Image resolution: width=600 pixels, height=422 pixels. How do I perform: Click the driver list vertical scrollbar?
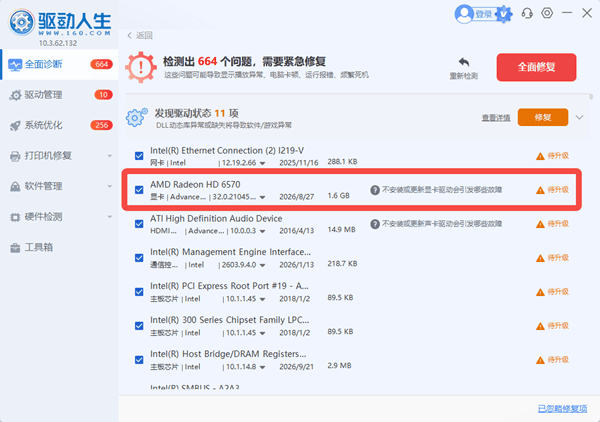[591, 96]
